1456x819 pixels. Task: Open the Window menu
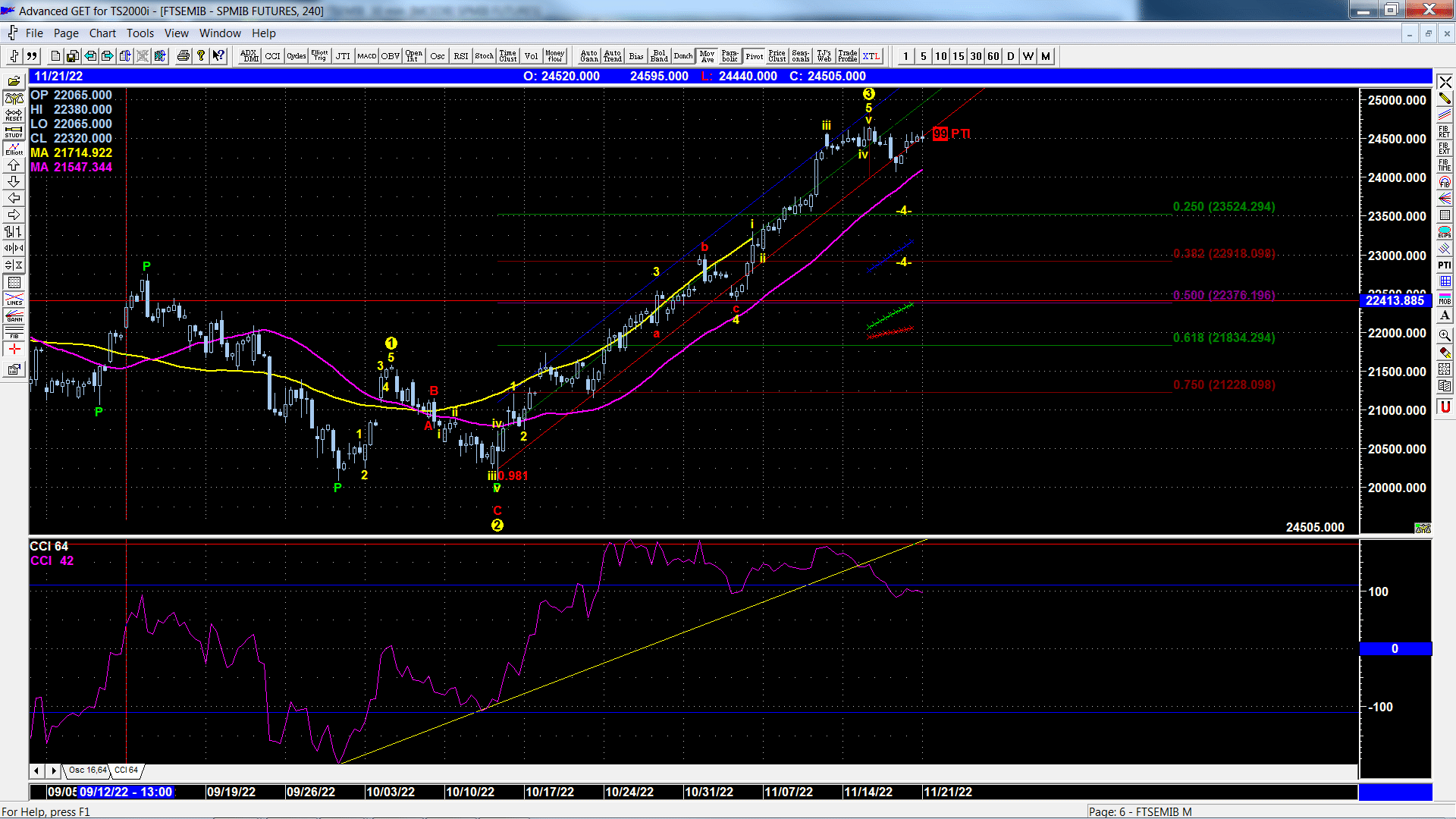(x=220, y=33)
